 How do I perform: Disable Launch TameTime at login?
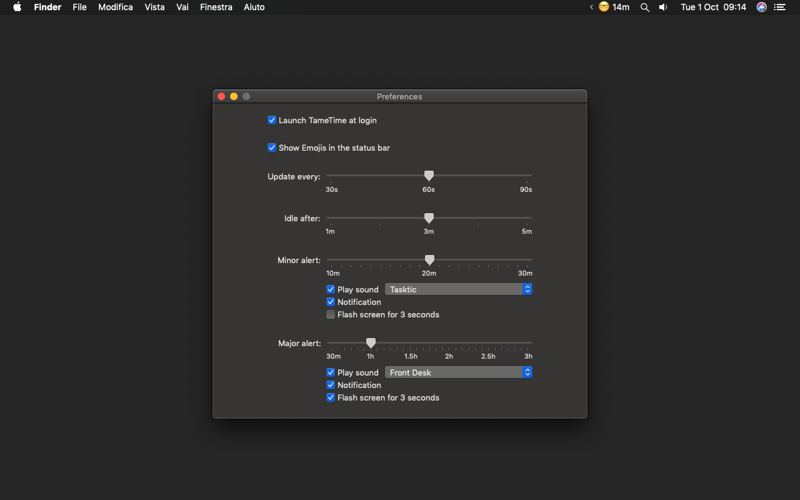coord(272,120)
